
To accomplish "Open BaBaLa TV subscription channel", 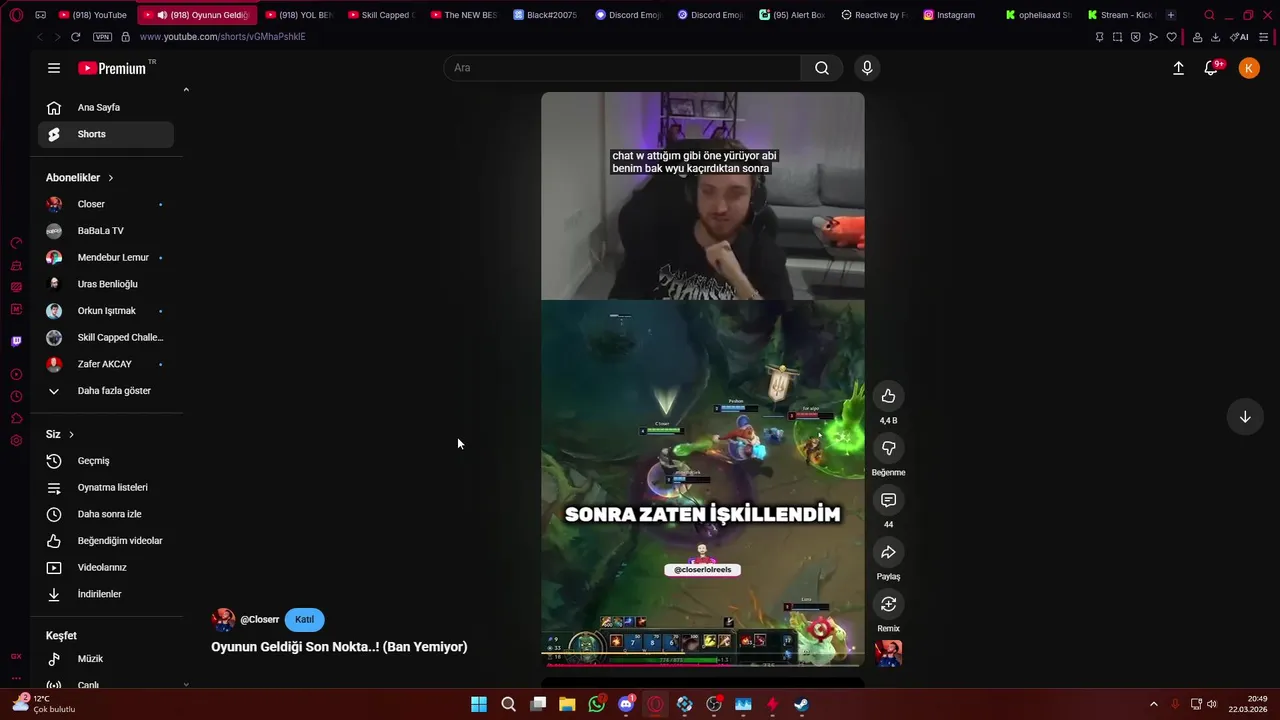I will 106,231.
